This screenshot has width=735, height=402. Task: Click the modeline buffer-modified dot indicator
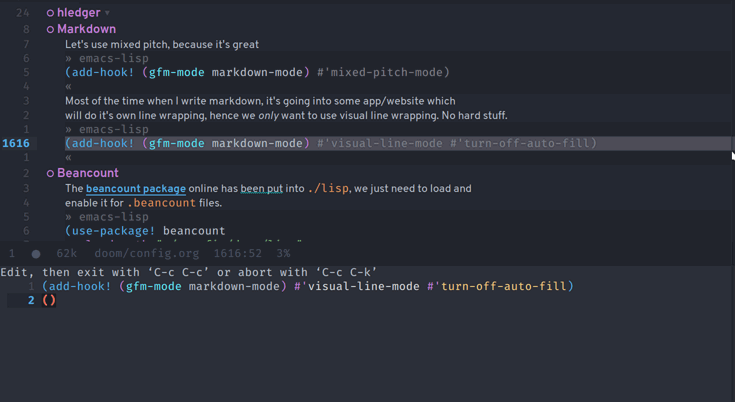pyautogui.click(x=36, y=254)
